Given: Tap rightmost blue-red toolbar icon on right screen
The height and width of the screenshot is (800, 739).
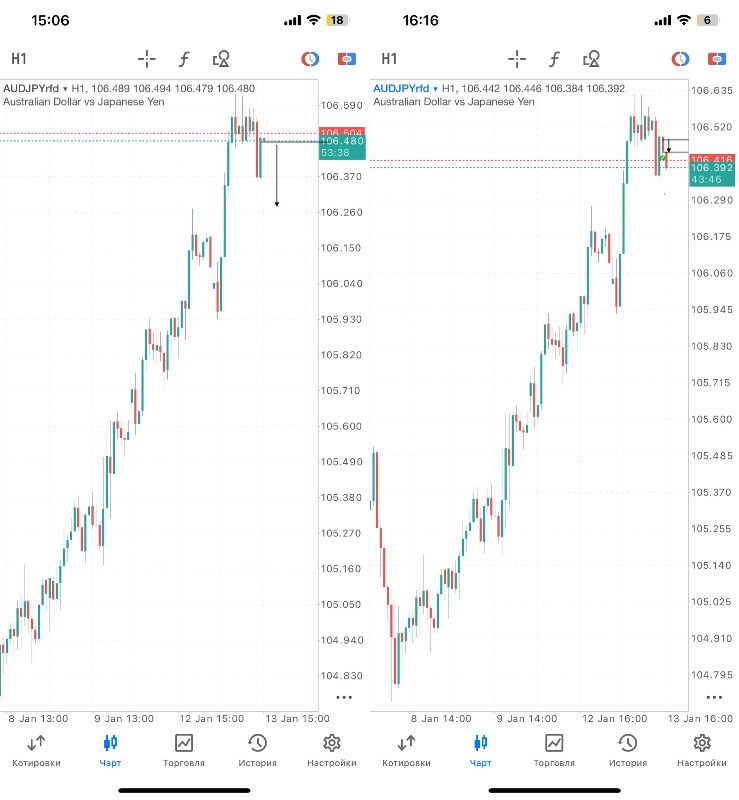Looking at the screenshot, I should (x=716, y=59).
